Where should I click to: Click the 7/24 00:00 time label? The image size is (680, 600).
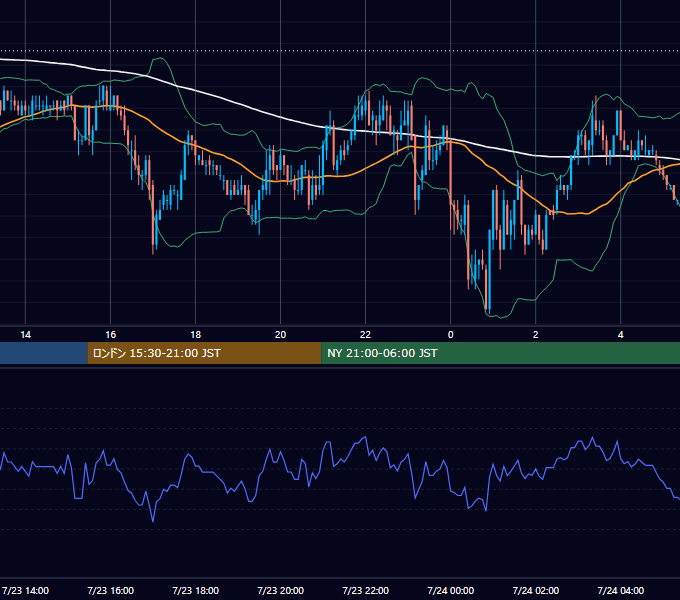click(451, 590)
